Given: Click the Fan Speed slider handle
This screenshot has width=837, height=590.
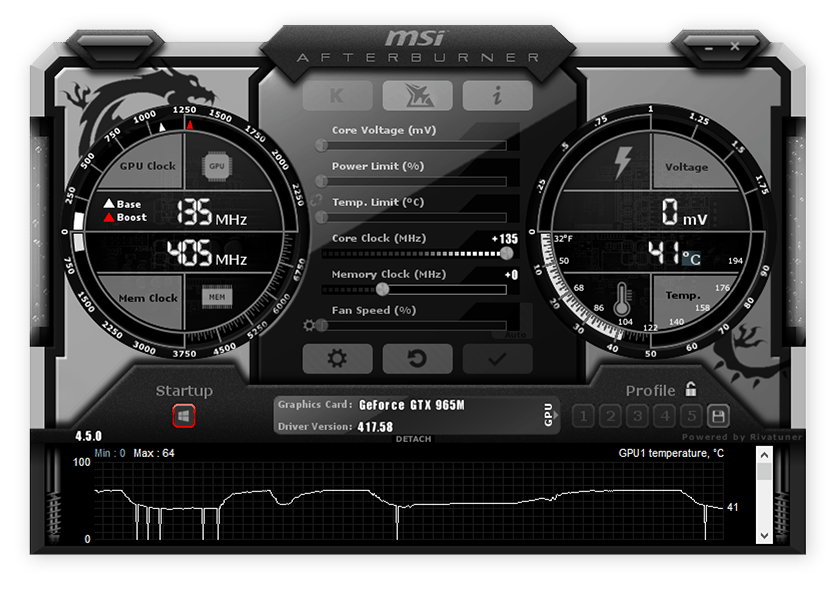Looking at the screenshot, I should 321,325.
